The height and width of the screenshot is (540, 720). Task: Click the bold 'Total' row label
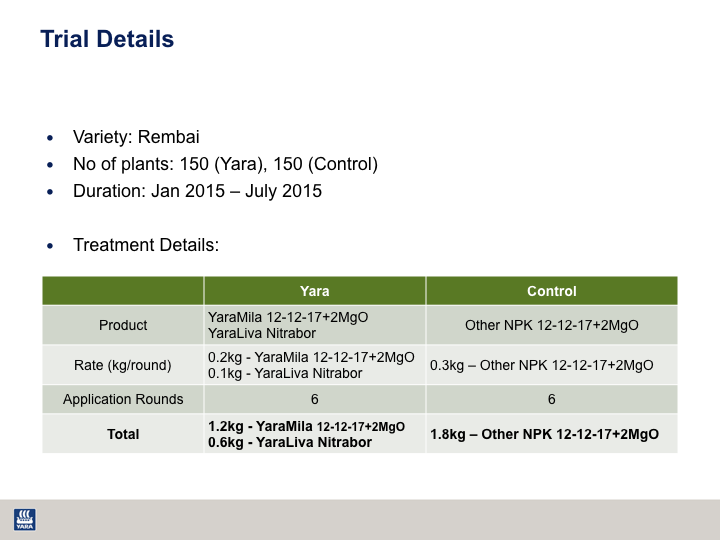pos(123,434)
